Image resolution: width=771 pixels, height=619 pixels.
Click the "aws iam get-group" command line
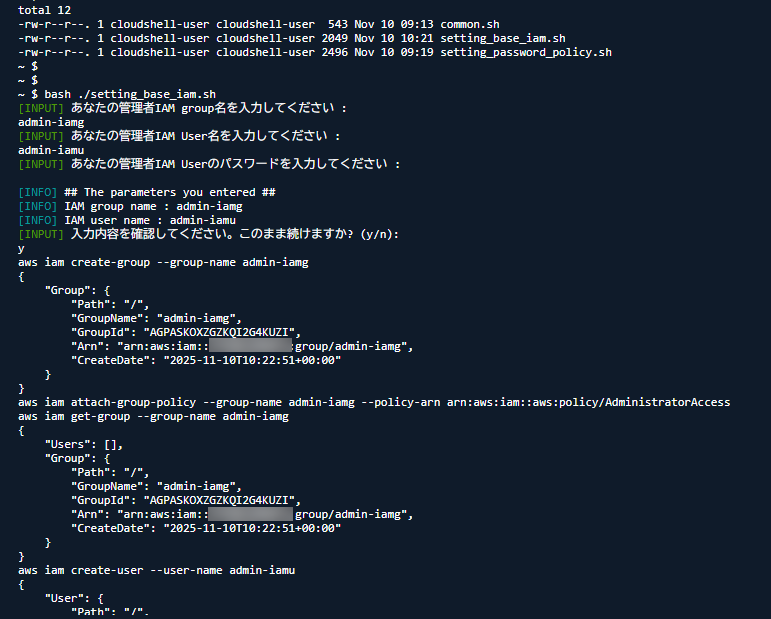pos(153,416)
